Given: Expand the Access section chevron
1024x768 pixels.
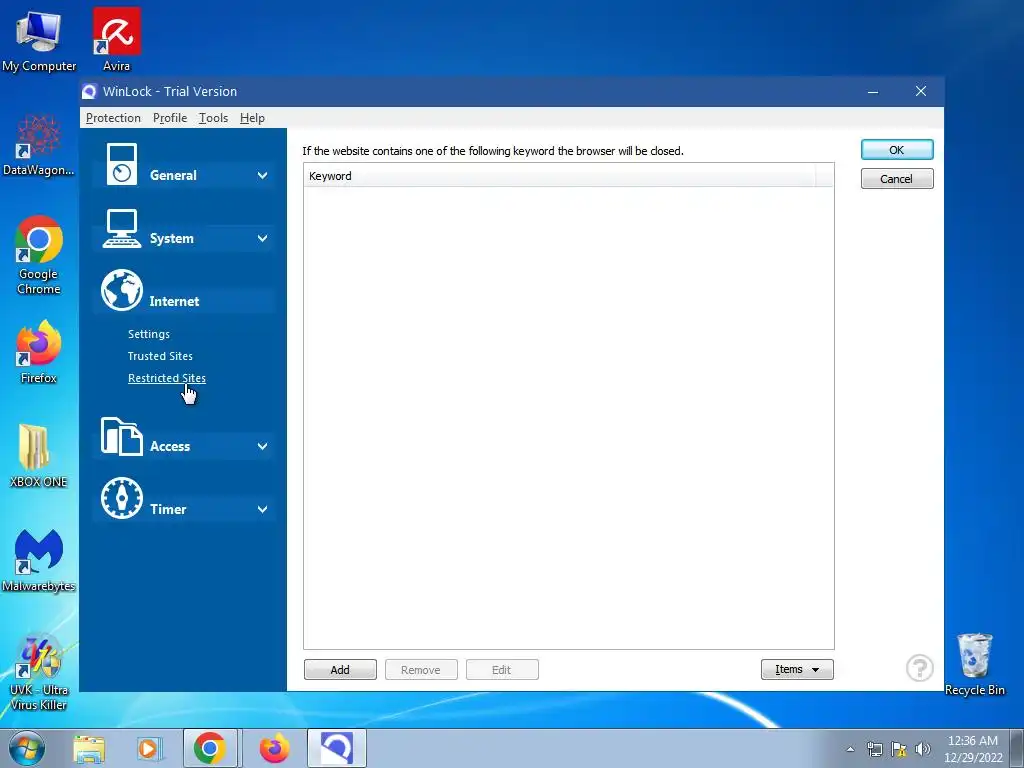Looking at the screenshot, I should pos(263,447).
